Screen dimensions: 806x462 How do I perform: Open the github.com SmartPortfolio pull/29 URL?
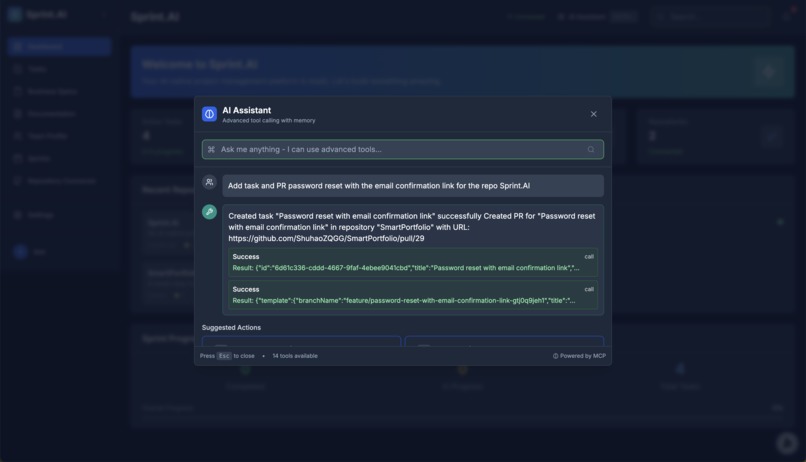pos(326,238)
